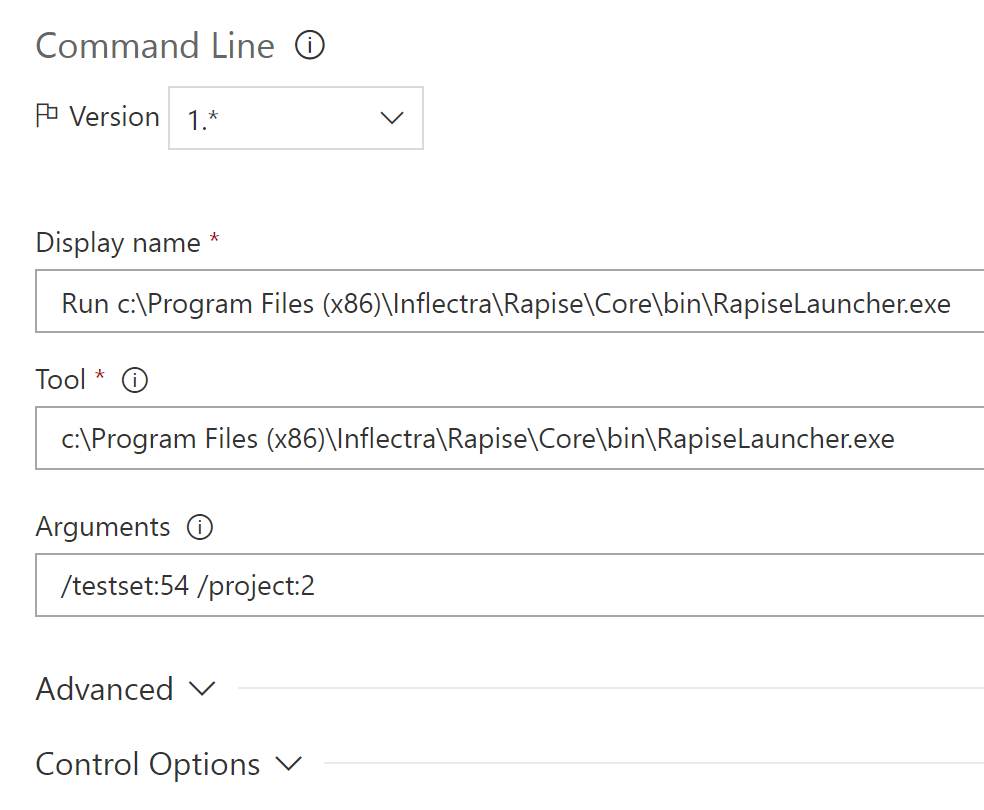Show info tooltip for the Arguments field
The height and width of the screenshot is (810, 984).
(x=200, y=527)
